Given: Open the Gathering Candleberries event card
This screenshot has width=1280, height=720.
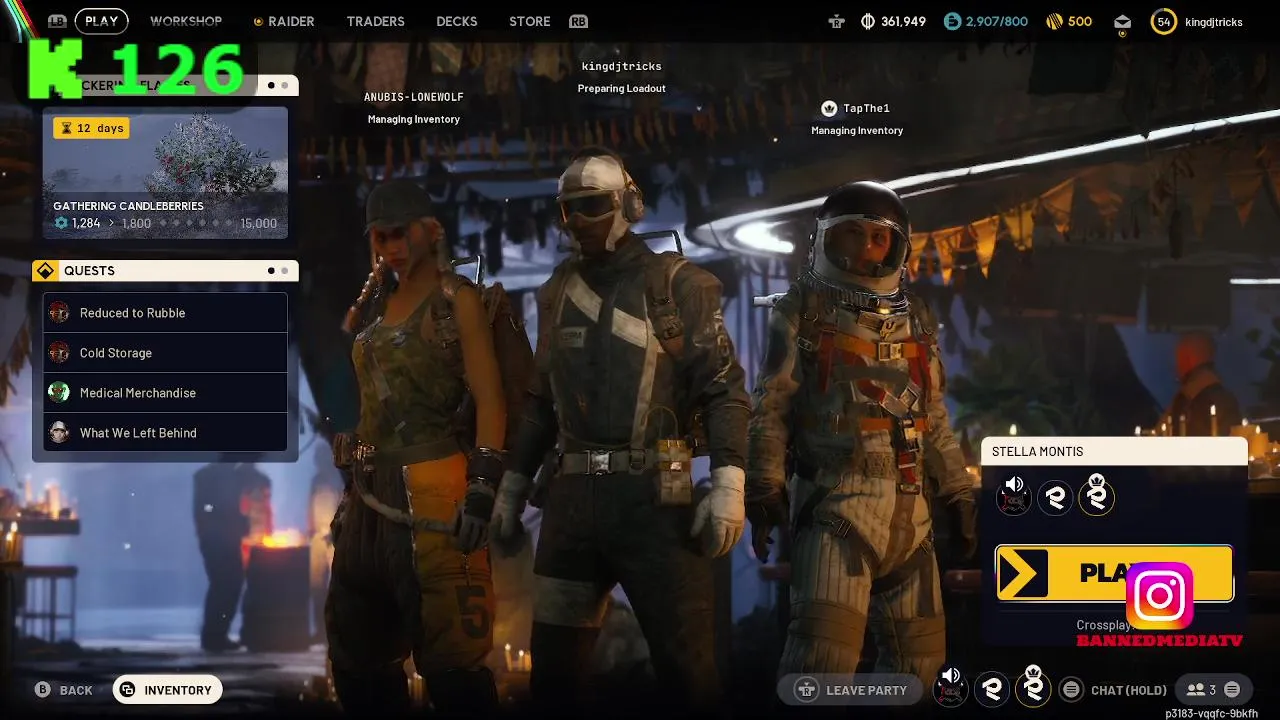Looking at the screenshot, I should click(x=165, y=173).
